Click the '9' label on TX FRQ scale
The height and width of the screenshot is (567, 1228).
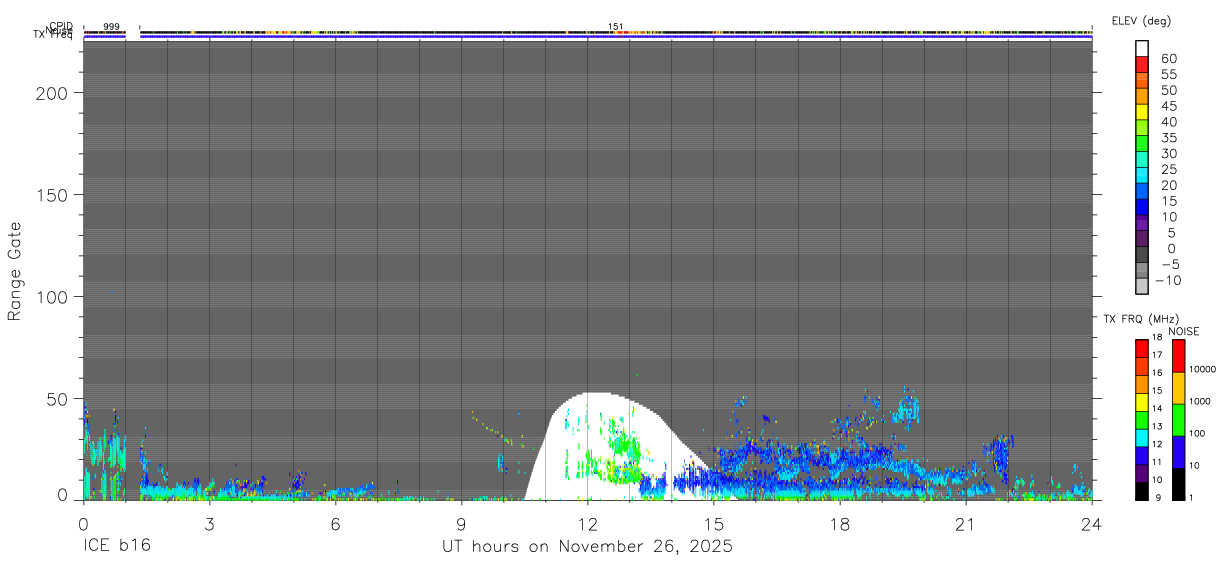(1158, 497)
